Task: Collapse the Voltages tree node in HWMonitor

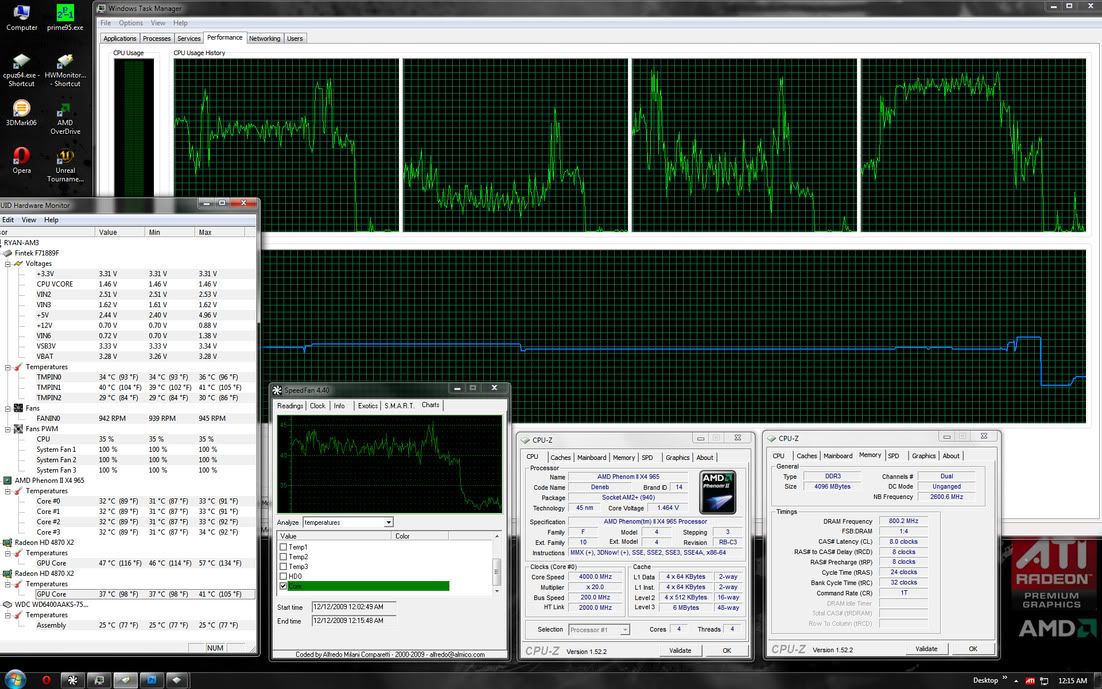Action: pos(7,263)
